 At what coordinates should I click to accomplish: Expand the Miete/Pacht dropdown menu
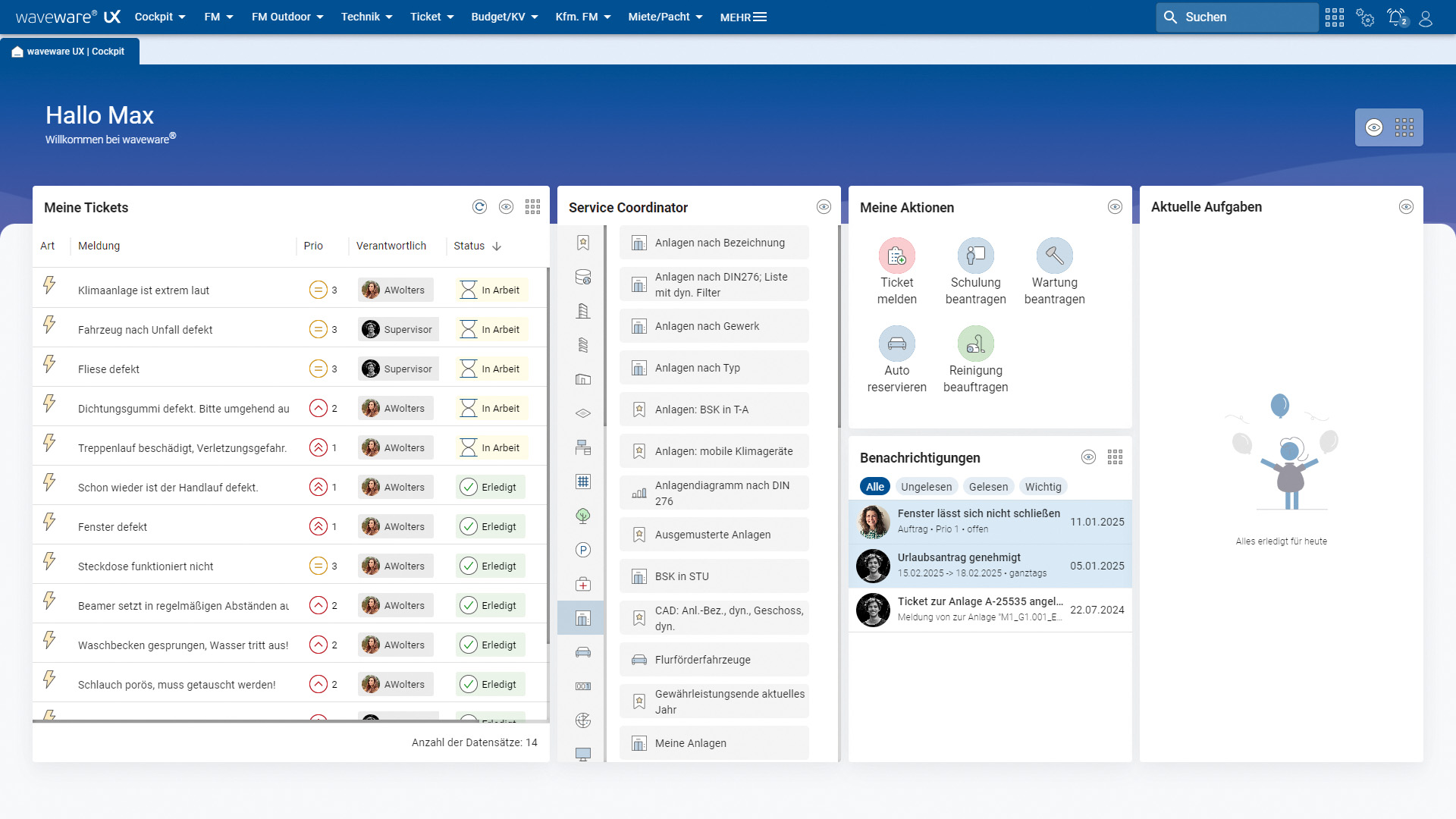tap(665, 17)
